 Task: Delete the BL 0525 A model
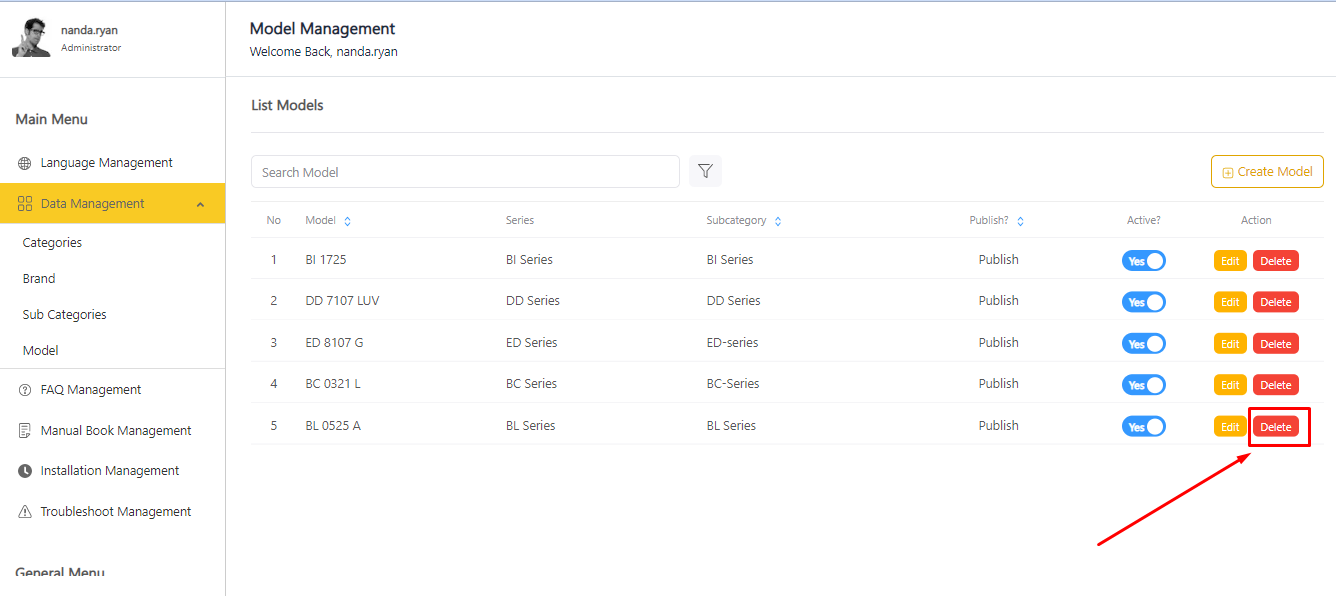[x=1275, y=427]
